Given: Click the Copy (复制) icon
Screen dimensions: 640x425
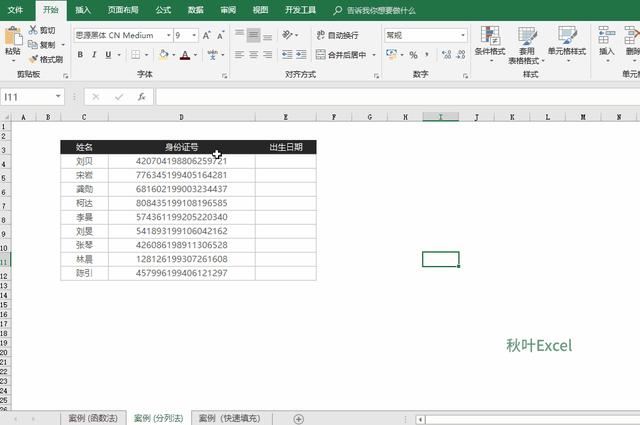Looking at the screenshot, I should [x=33, y=45].
